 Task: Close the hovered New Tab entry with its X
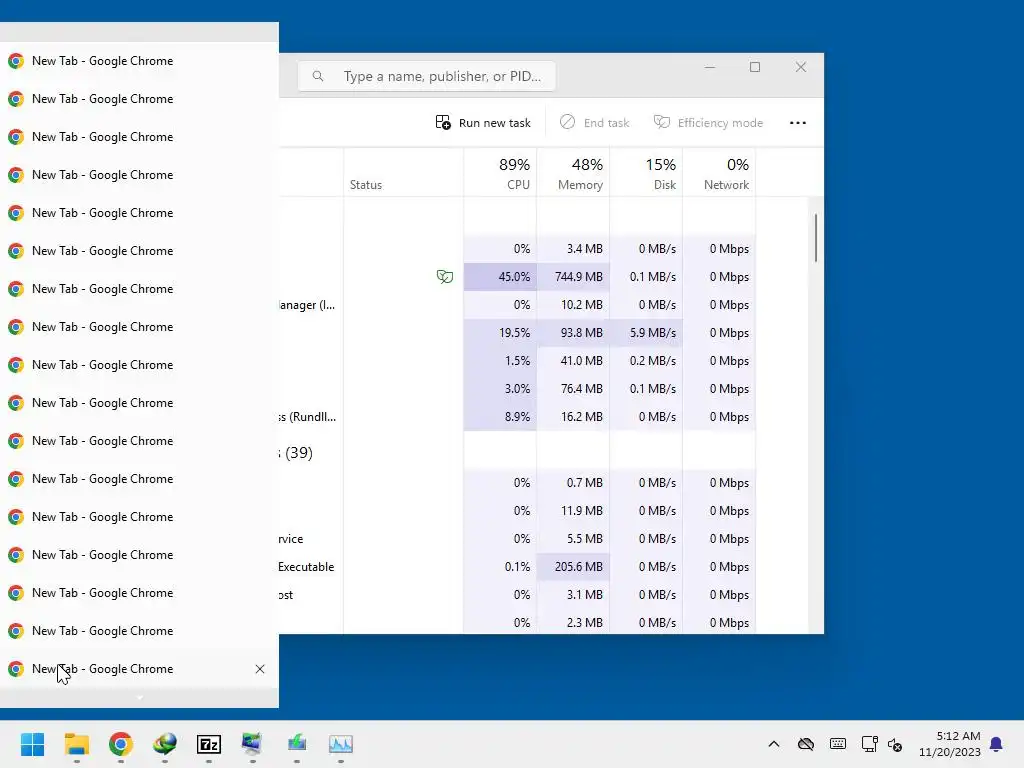click(x=260, y=669)
